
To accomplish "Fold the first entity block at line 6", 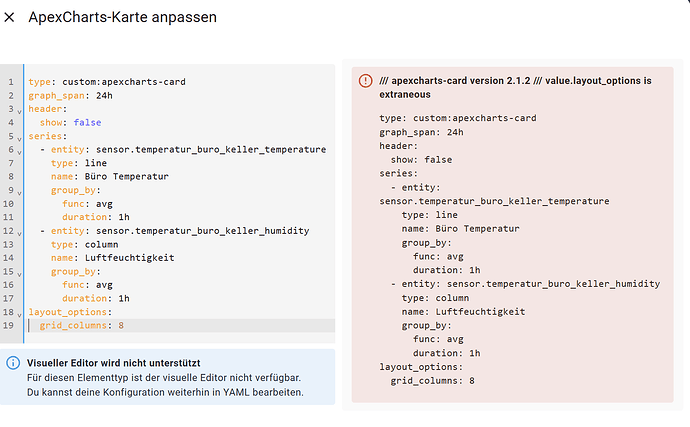I will coord(20,150).
